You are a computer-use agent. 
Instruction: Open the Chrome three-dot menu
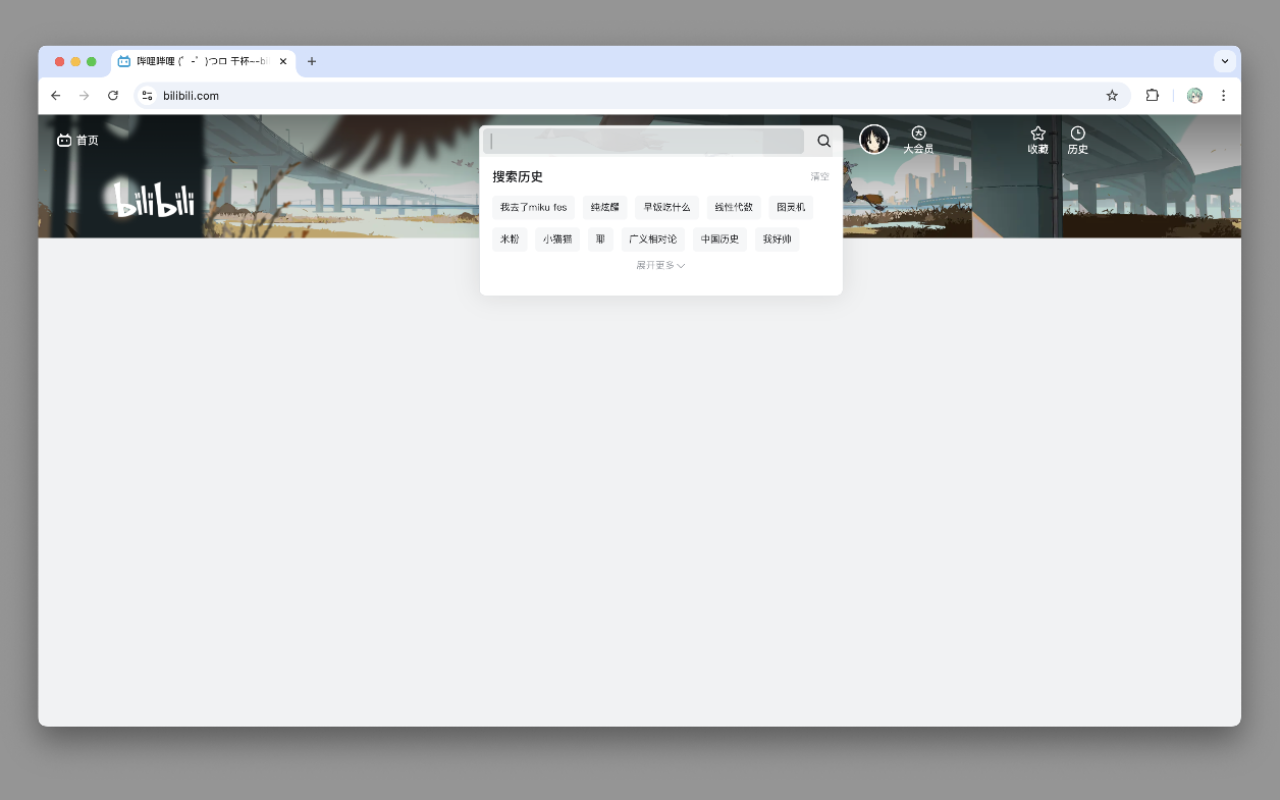click(x=1223, y=95)
